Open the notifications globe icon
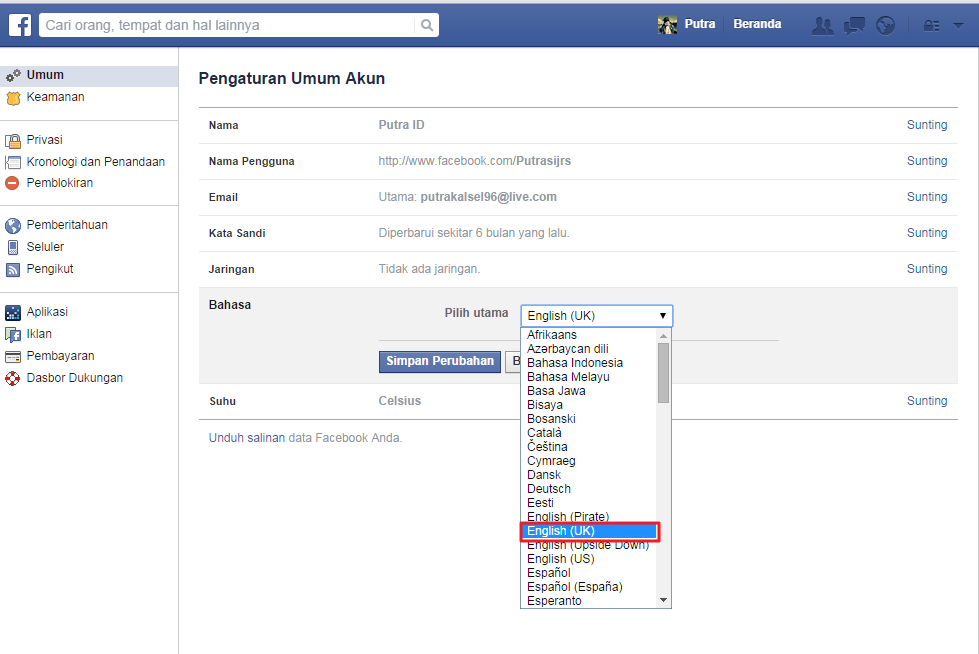 click(885, 23)
